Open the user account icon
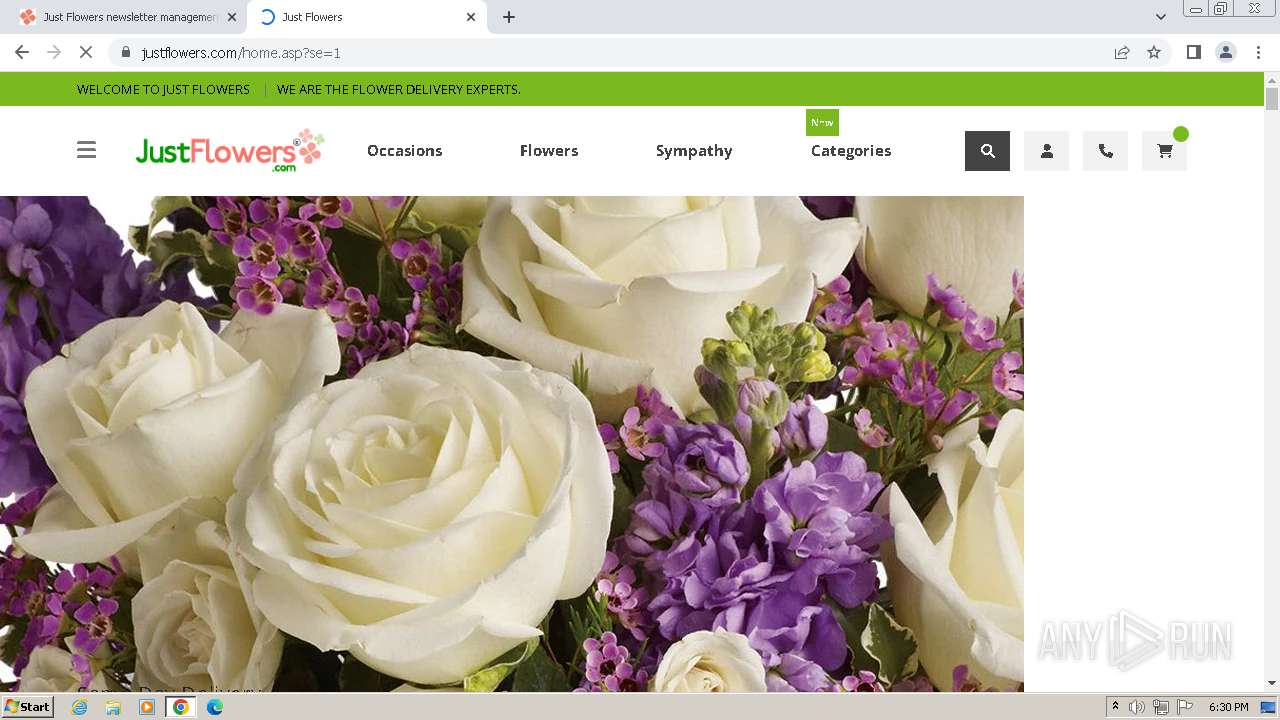Viewport: 1280px width, 720px height. point(1046,151)
